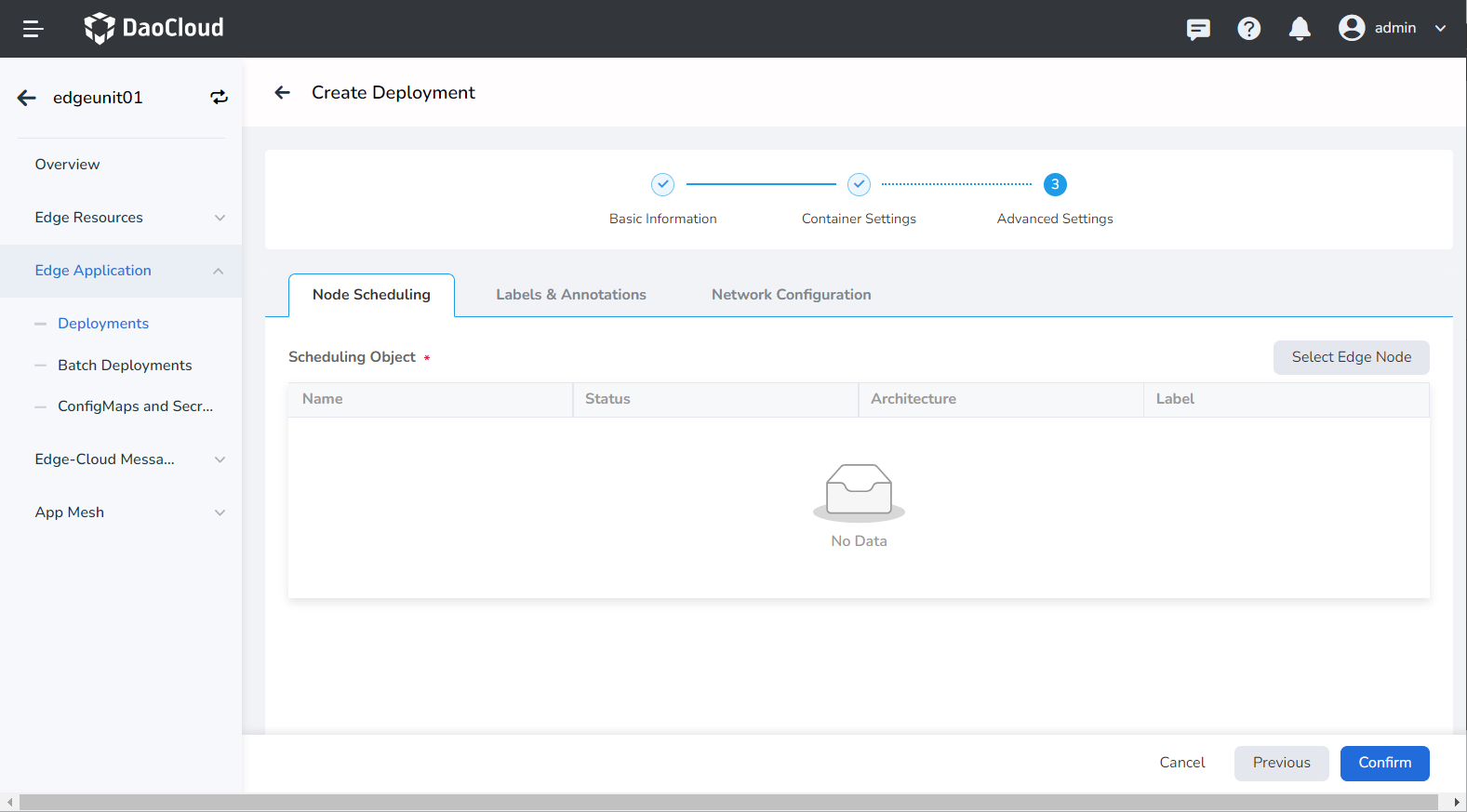This screenshot has width=1467, height=812.
Task: Click back arrow beside Create Deployment
Action: click(283, 92)
